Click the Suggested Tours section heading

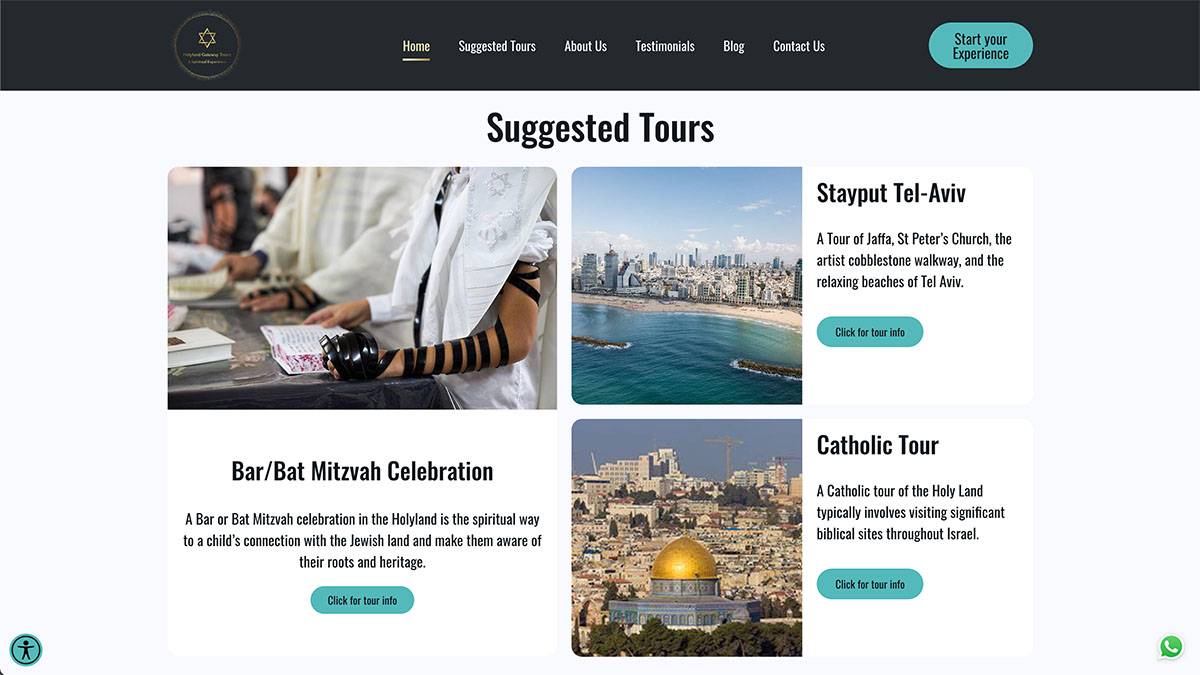pos(600,128)
